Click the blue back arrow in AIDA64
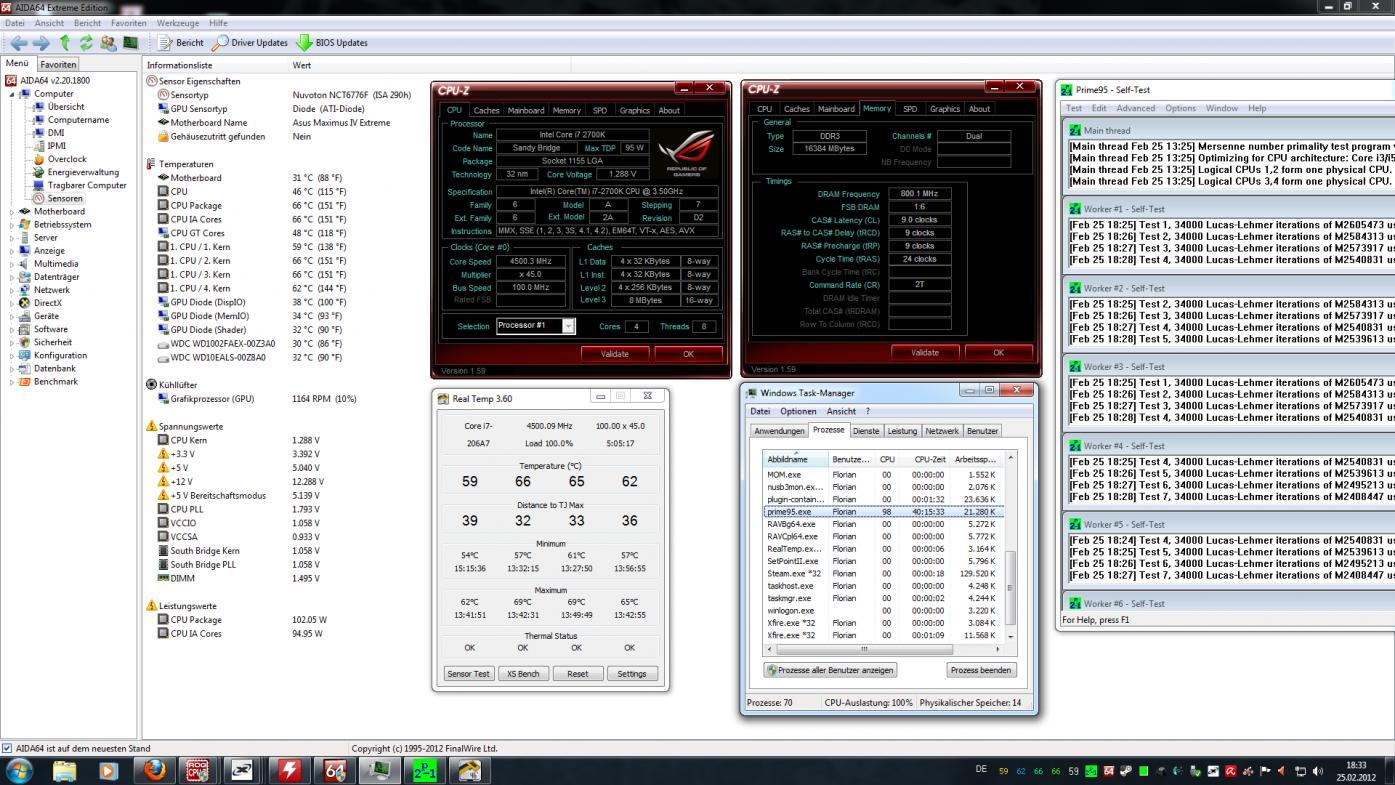Screen dimensions: 1395x785 point(18,43)
